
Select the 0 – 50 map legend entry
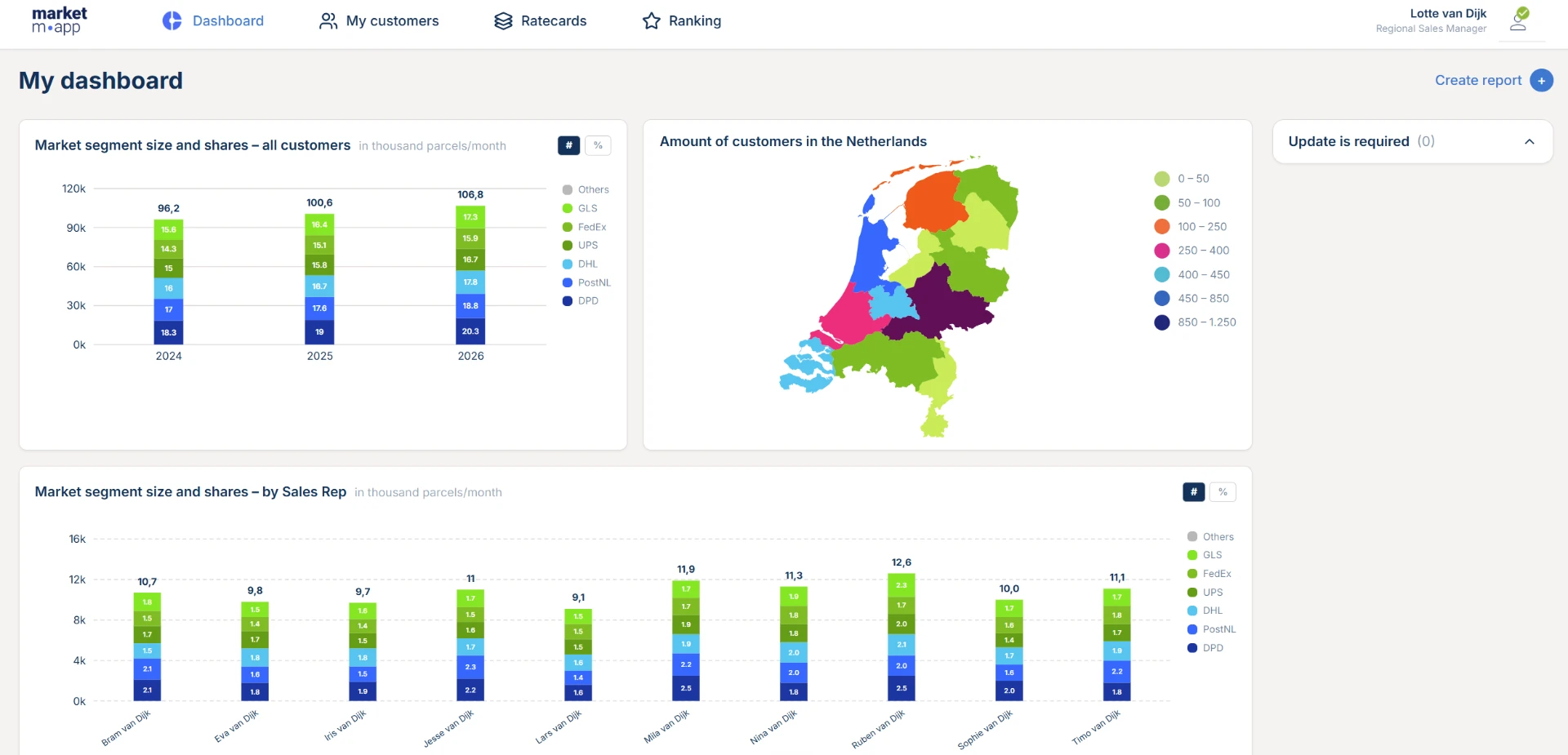coord(1182,179)
